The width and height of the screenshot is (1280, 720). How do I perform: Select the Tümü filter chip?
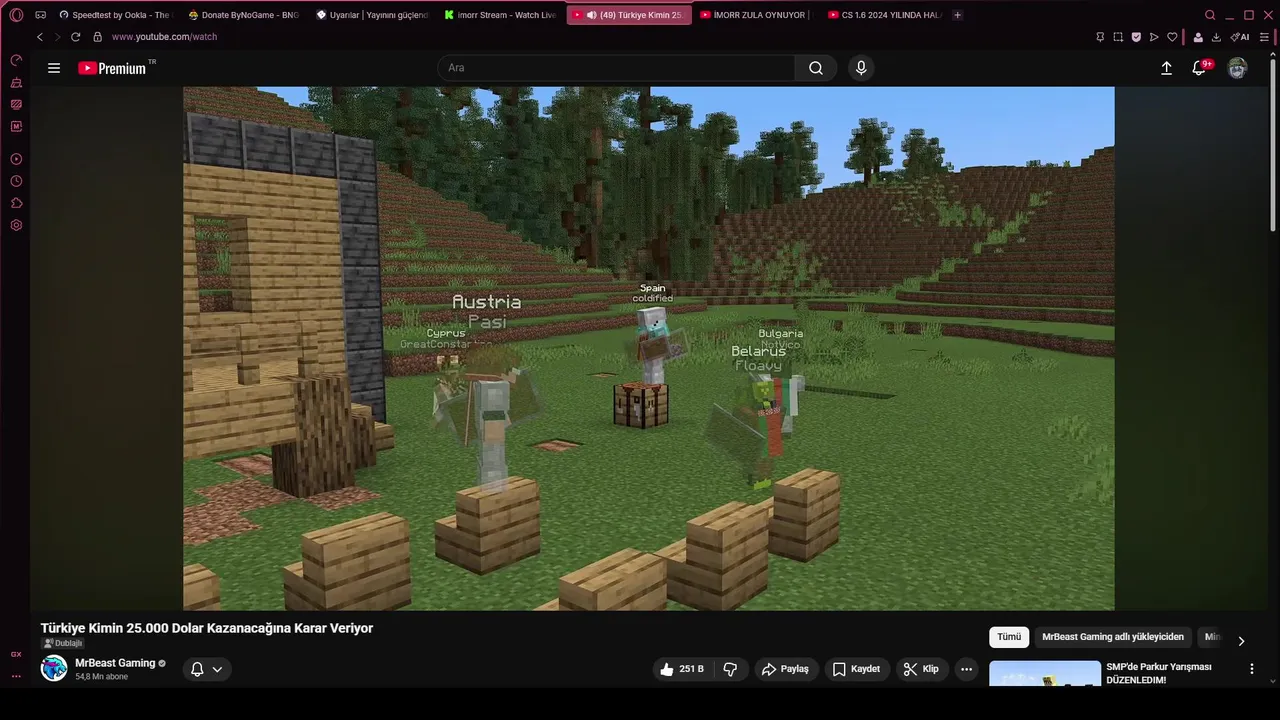pos(1009,637)
